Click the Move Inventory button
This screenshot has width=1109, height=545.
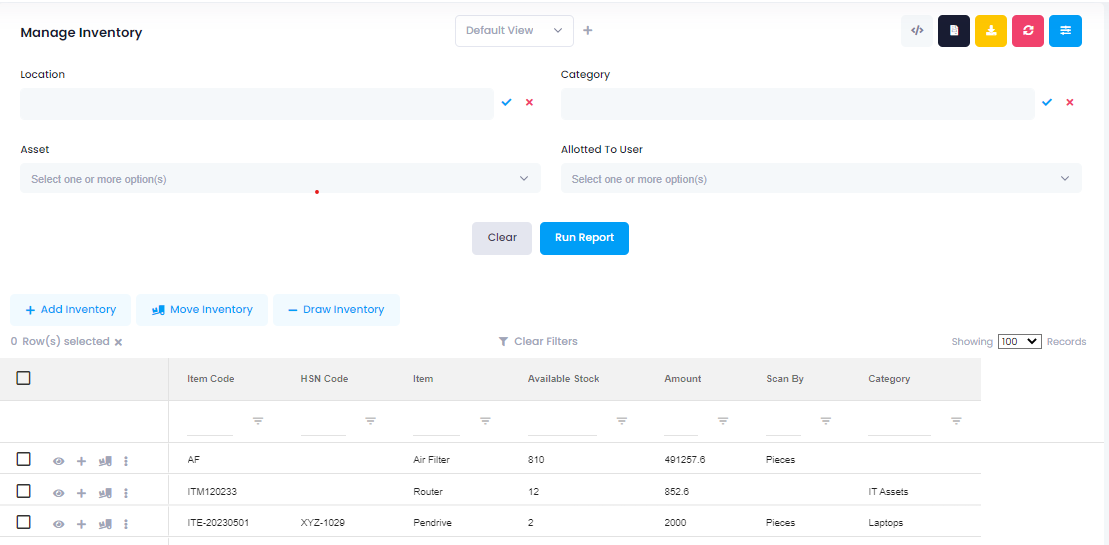coord(202,310)
